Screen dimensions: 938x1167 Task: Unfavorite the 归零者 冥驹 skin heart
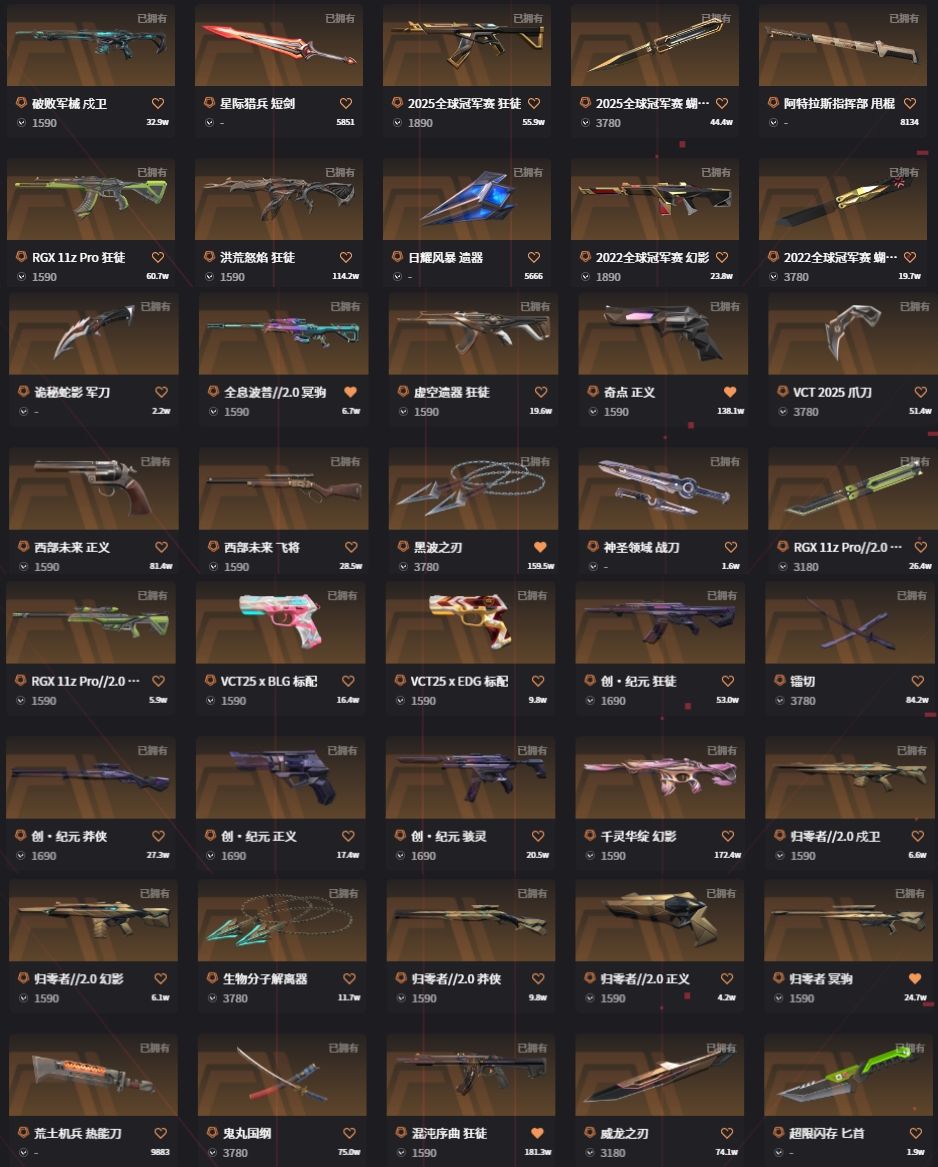915,978
